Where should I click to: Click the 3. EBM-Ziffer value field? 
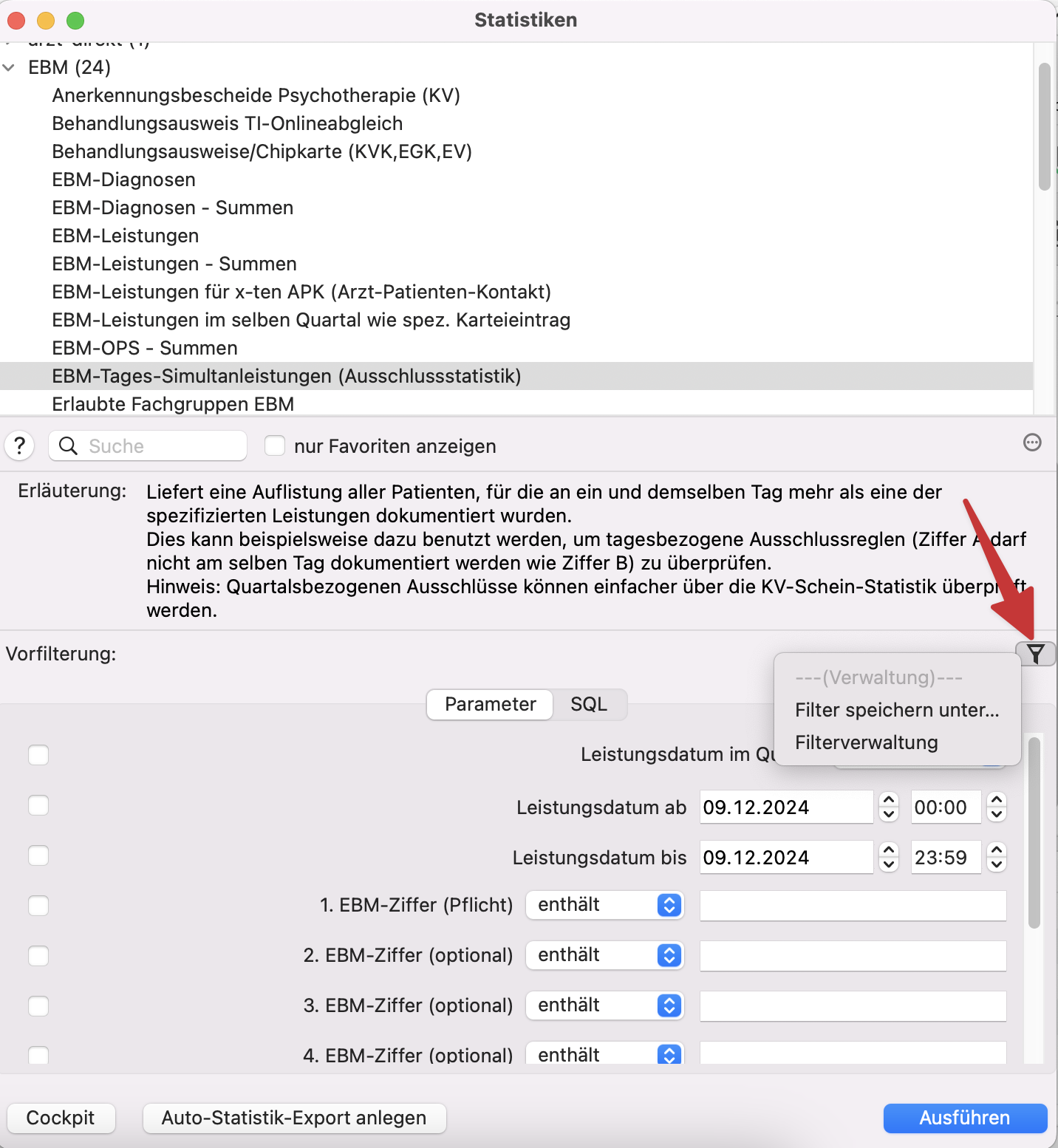[x=853, y=1005]
